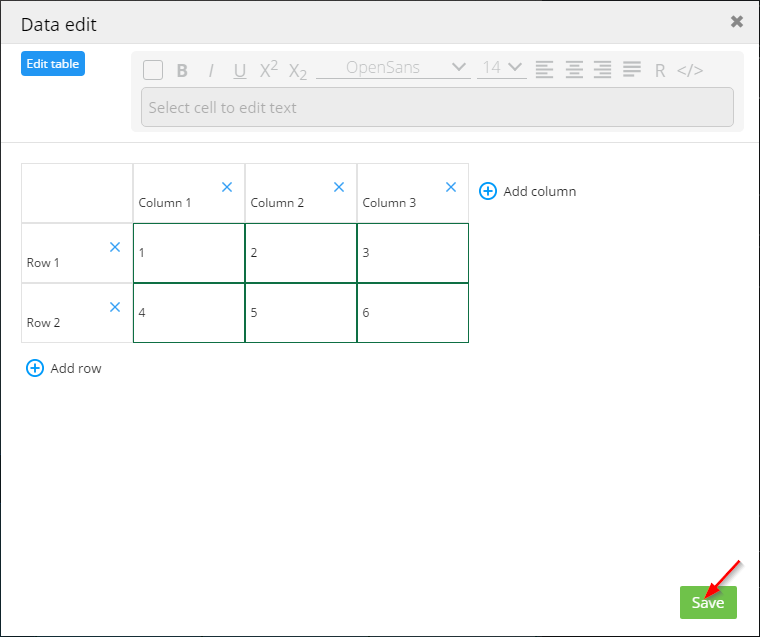Apply italic formatting

point(211,70)
